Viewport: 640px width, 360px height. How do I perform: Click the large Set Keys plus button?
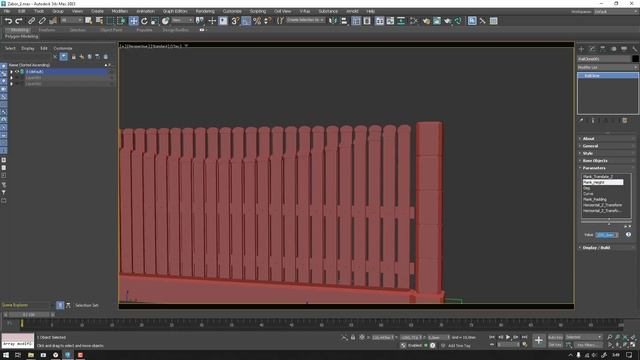click(539, 340)
